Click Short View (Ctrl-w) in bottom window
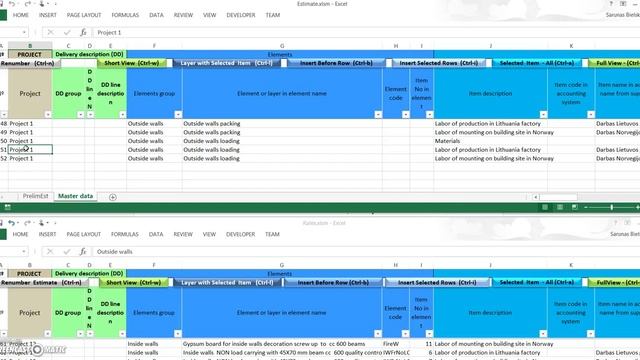This screenshot has height=360, width=640. (x=133, y=282)
